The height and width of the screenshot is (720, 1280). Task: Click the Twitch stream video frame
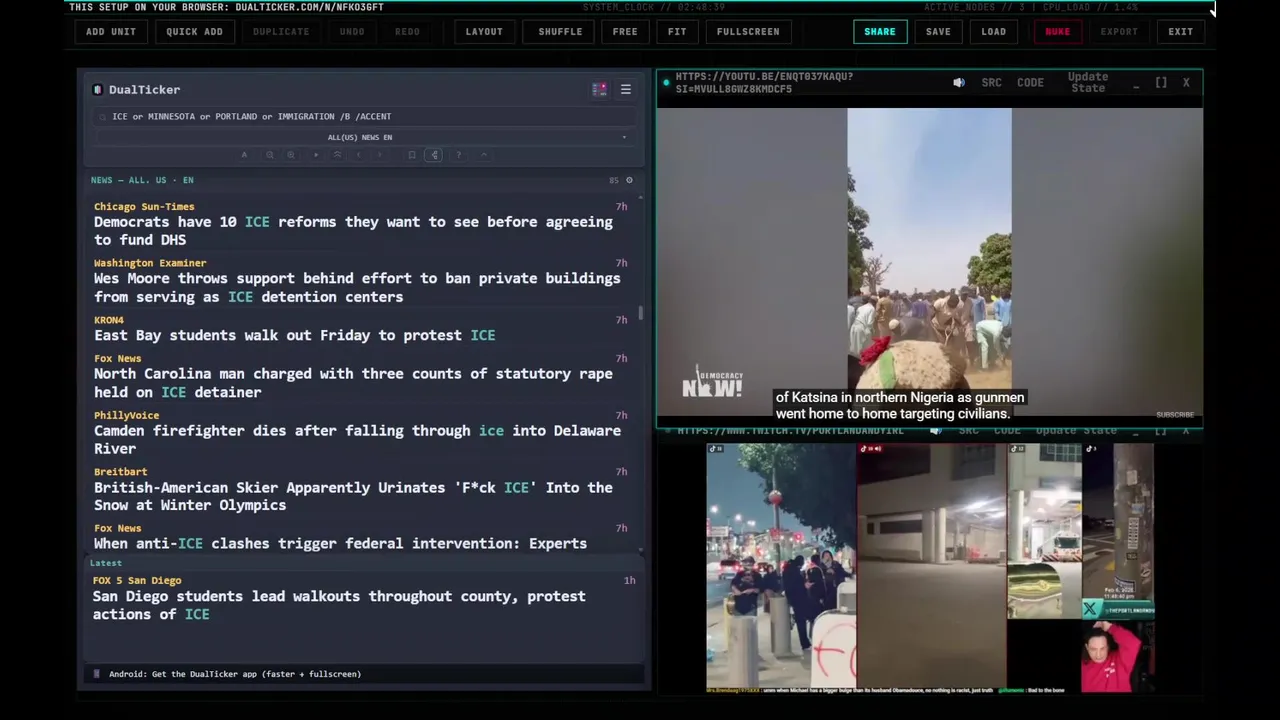point(930,566)
